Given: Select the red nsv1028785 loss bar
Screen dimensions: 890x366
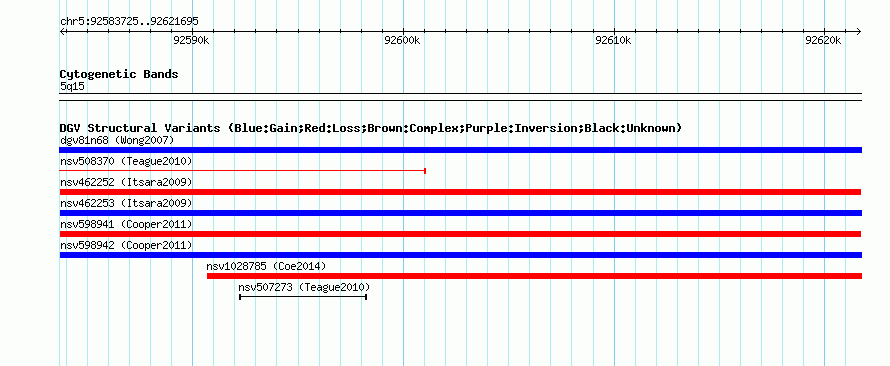Looking at the screenshot, I should pyautogui.click(x=535, y=276).
